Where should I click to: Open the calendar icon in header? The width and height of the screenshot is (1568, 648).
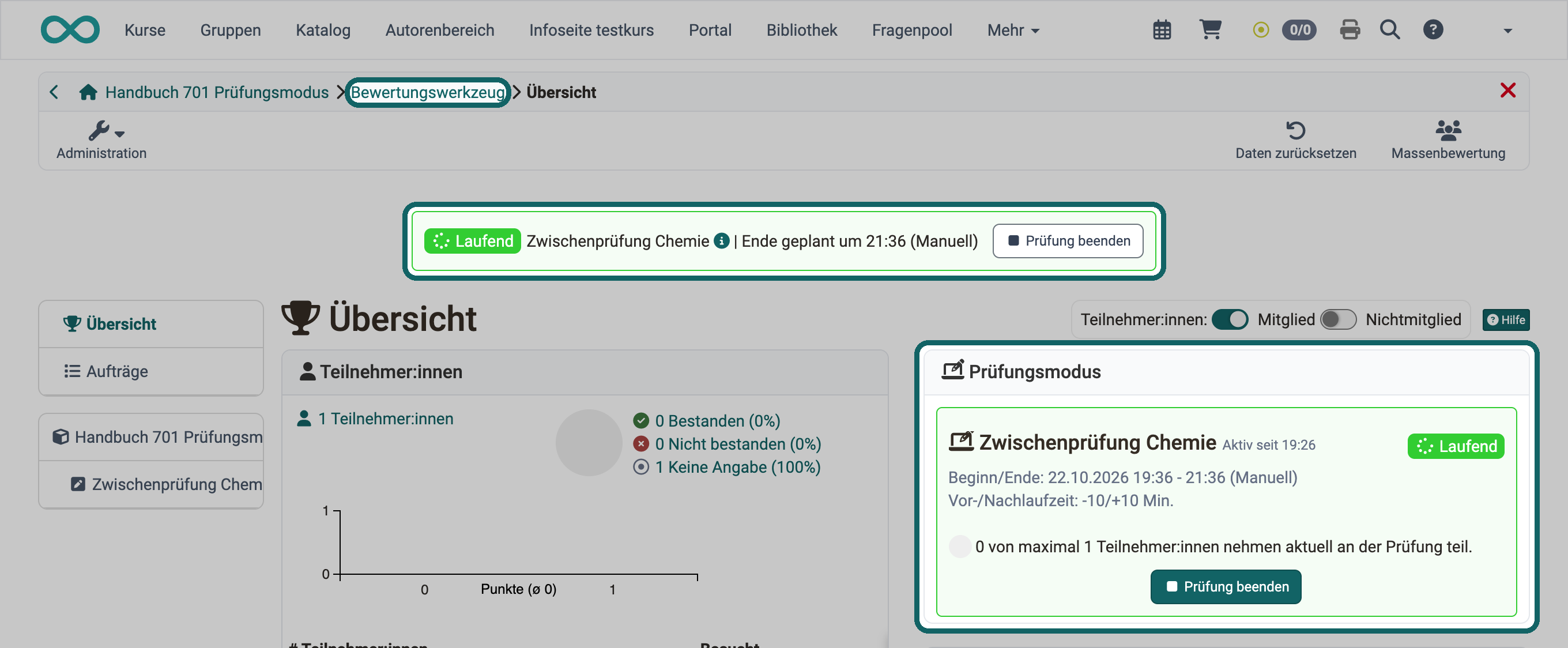pos(1162,30)
